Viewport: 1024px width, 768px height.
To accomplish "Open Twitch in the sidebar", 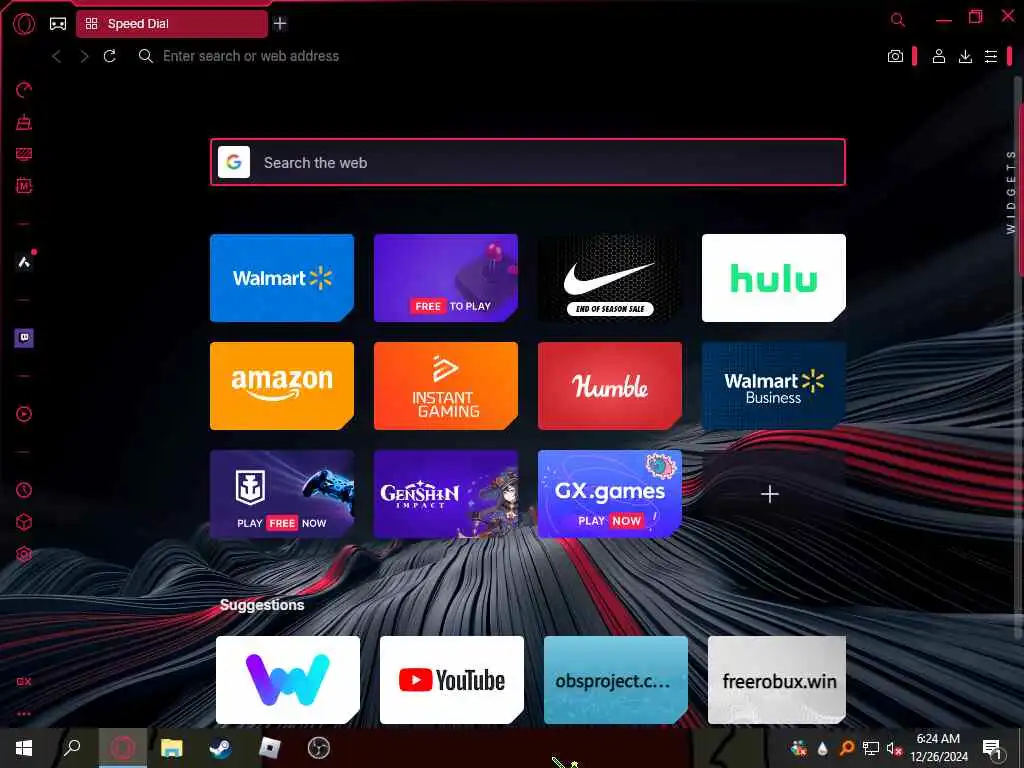I will 24,338.
